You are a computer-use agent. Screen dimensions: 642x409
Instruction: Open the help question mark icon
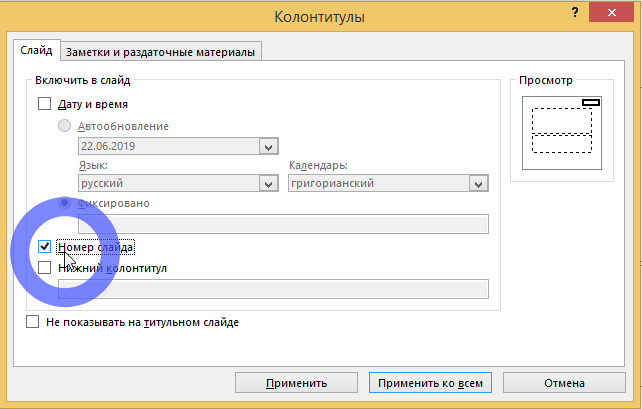(575, 13)
